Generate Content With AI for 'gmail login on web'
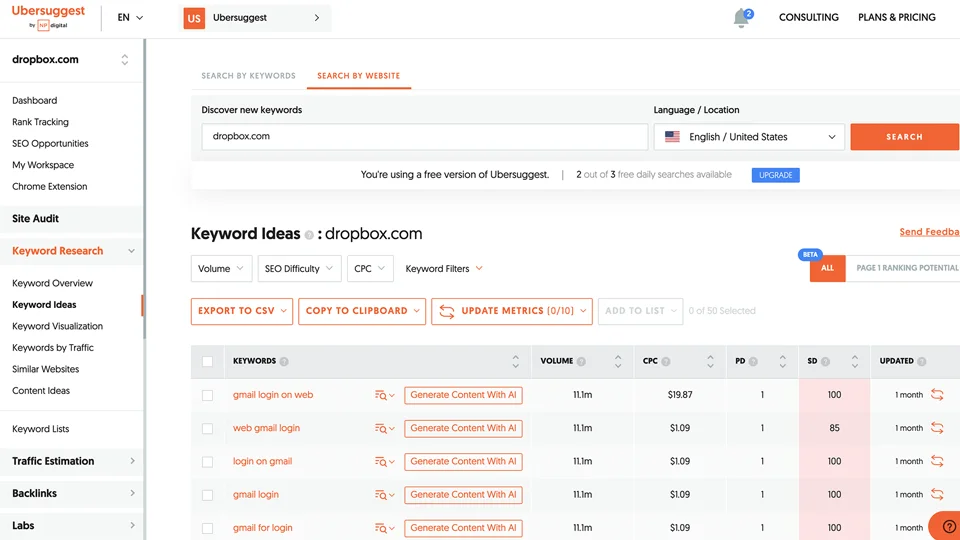 [463, 395]
